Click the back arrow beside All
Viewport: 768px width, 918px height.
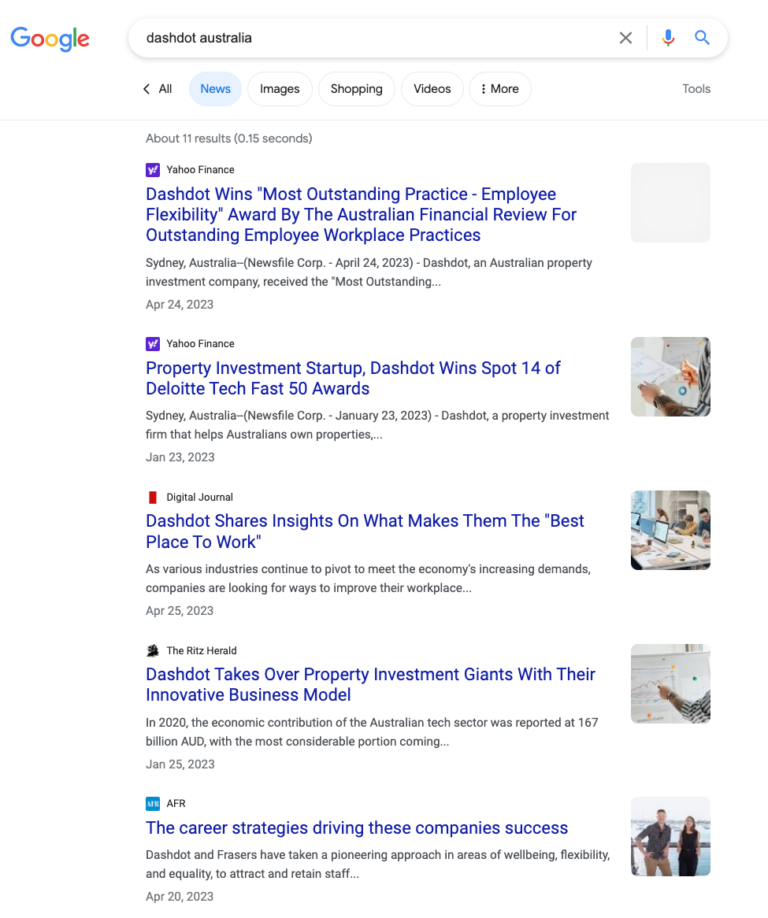tap(147, 89)
